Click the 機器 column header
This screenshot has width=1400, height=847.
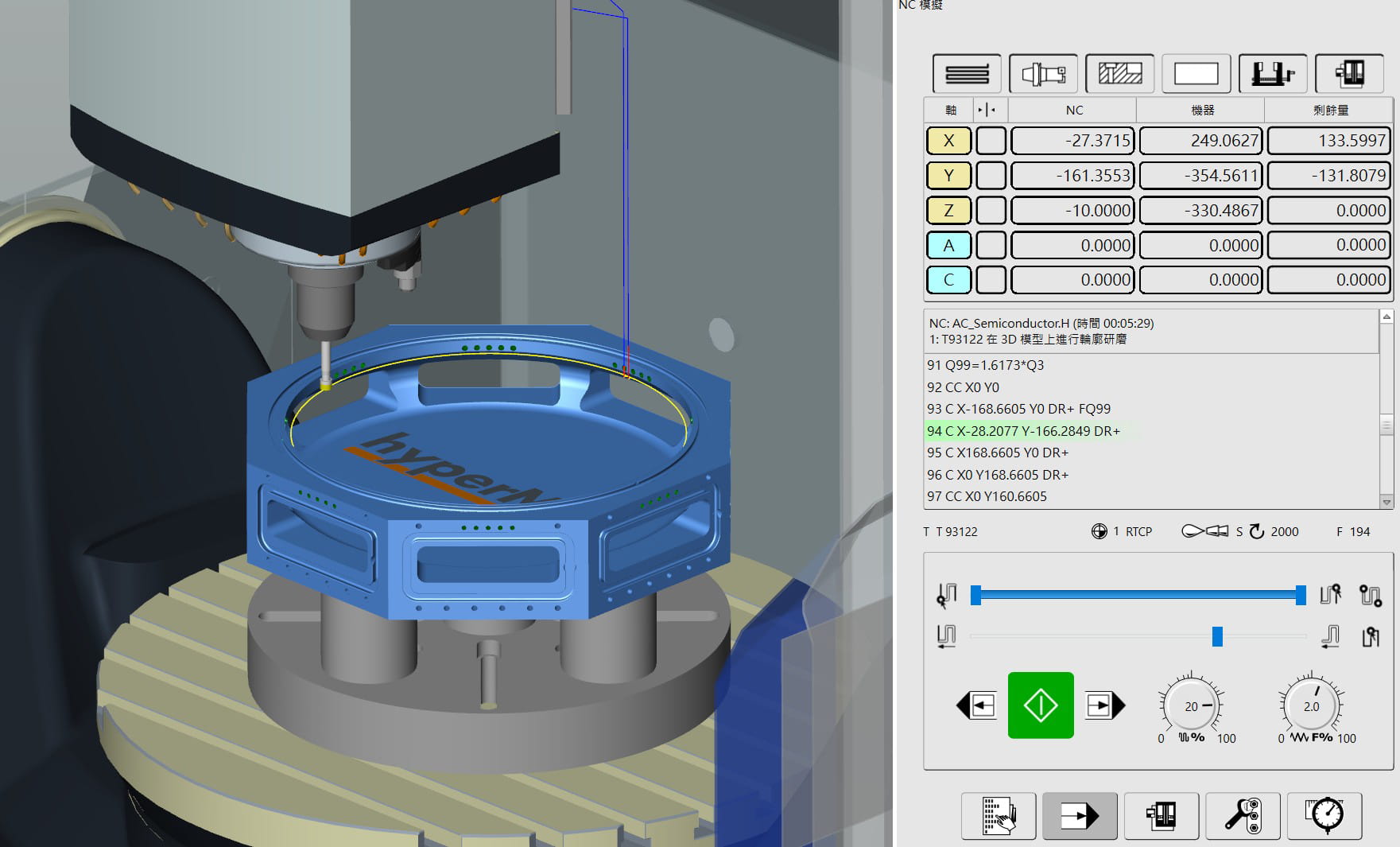tap(1202, 110)
